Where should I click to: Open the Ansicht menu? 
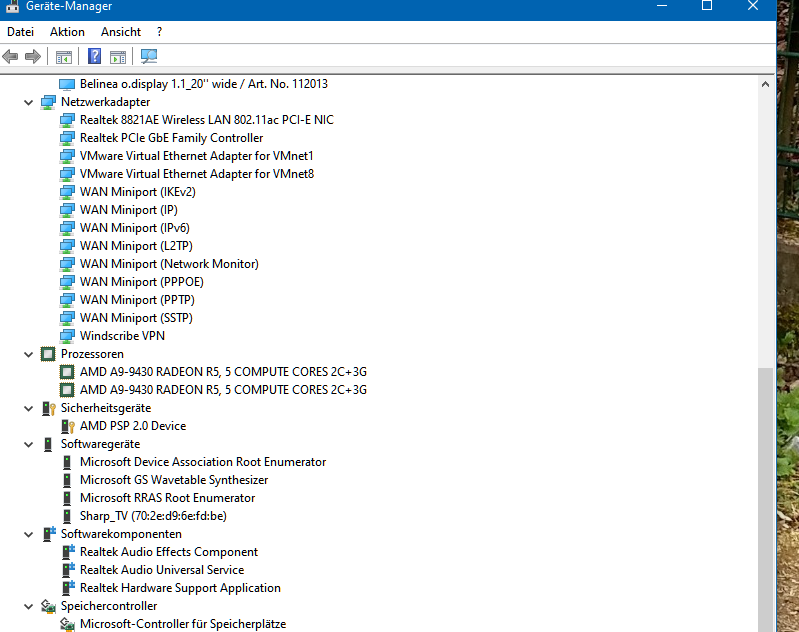[x=121, y=32]
